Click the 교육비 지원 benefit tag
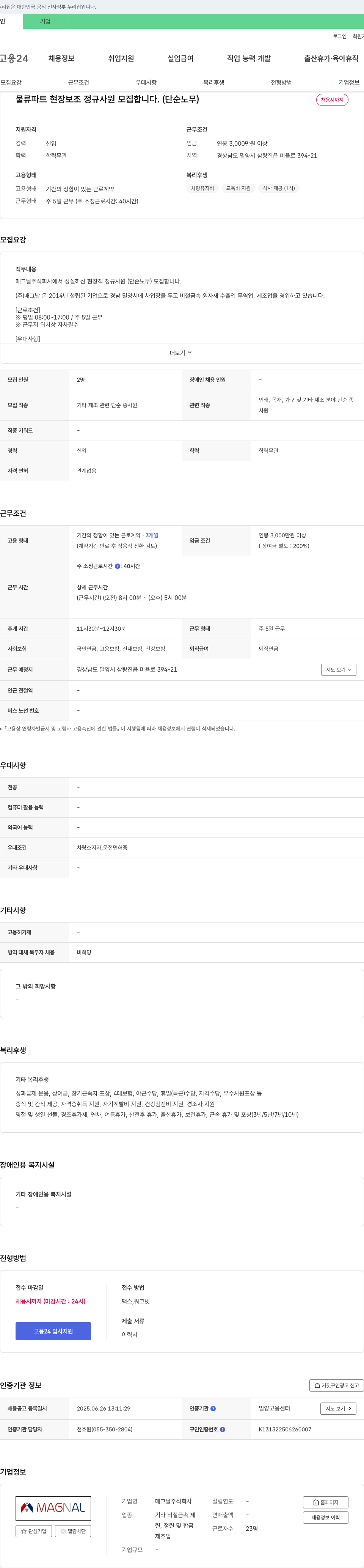This screenshot has width=364, height=1568. (238, 188)
